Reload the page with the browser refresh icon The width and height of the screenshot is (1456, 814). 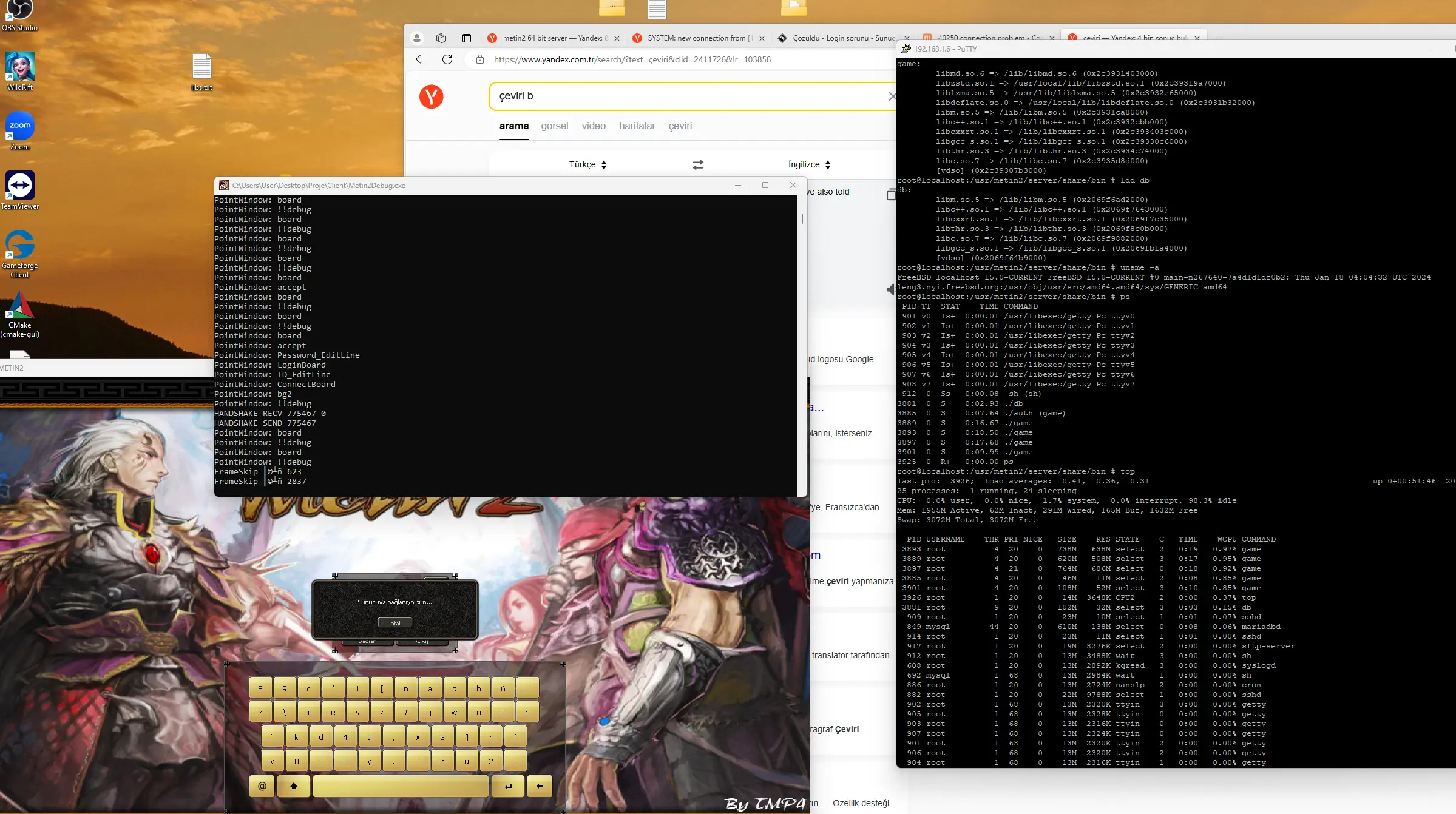coord(447,59)
